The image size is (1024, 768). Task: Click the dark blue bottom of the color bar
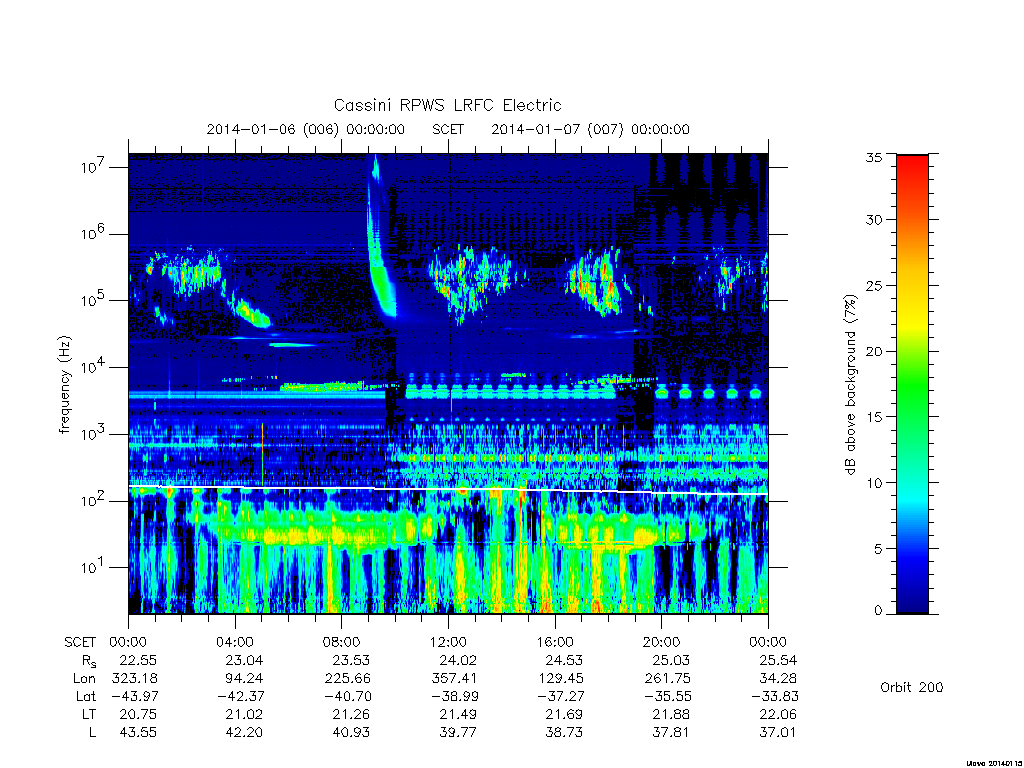click(912, 598)
